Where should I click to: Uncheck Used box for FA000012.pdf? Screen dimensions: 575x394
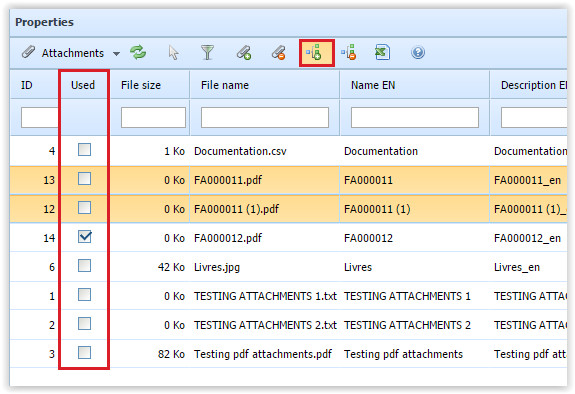pyautogui.click(x=84, y=237)
